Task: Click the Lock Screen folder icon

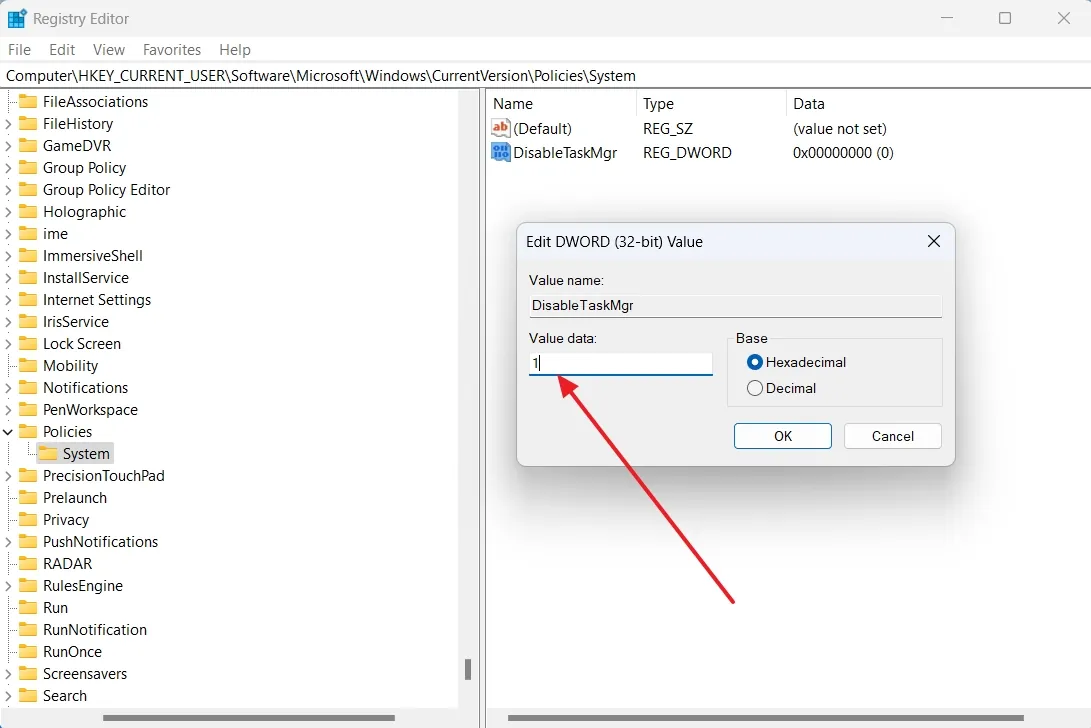Action: [x=28, y=344]
